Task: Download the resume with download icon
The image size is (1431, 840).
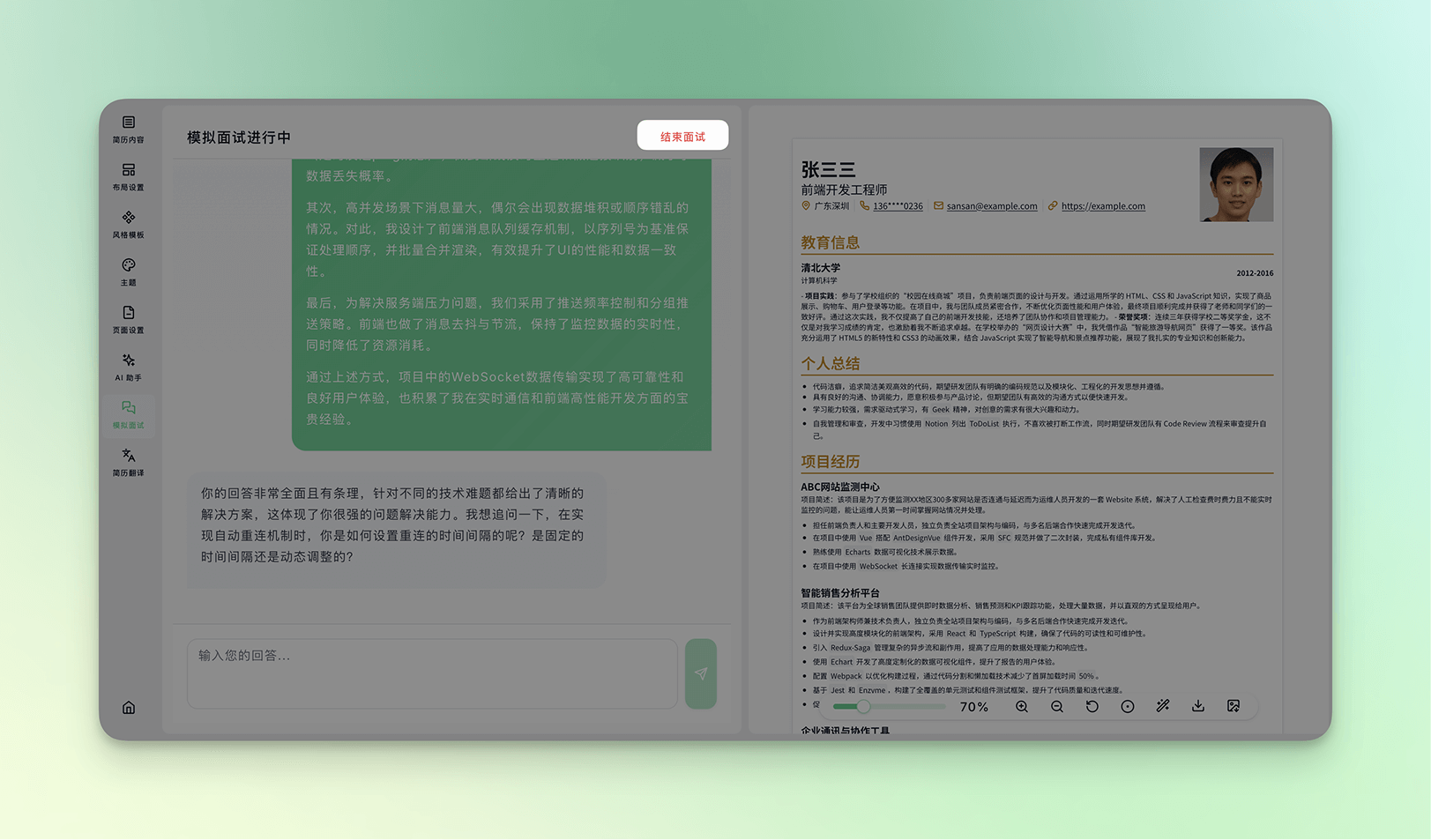Action: 1198,707
